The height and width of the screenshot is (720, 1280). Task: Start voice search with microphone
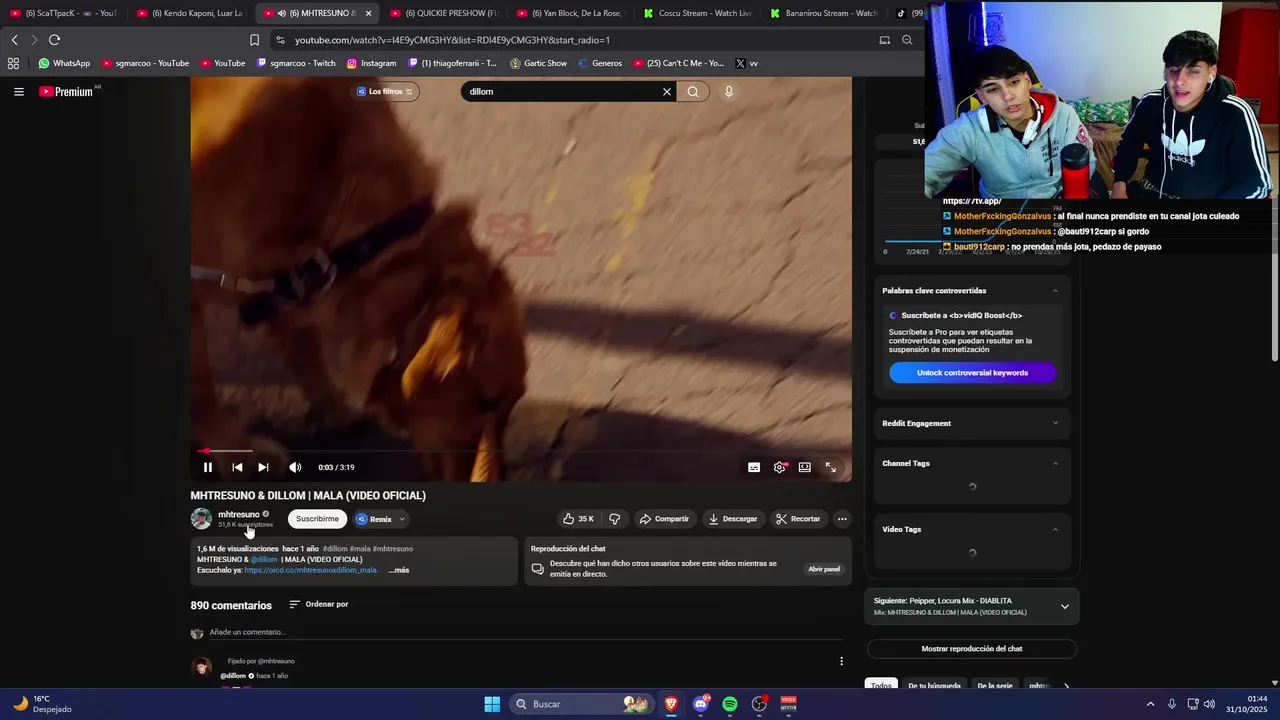pyautogui.click(x=729, y=91)
